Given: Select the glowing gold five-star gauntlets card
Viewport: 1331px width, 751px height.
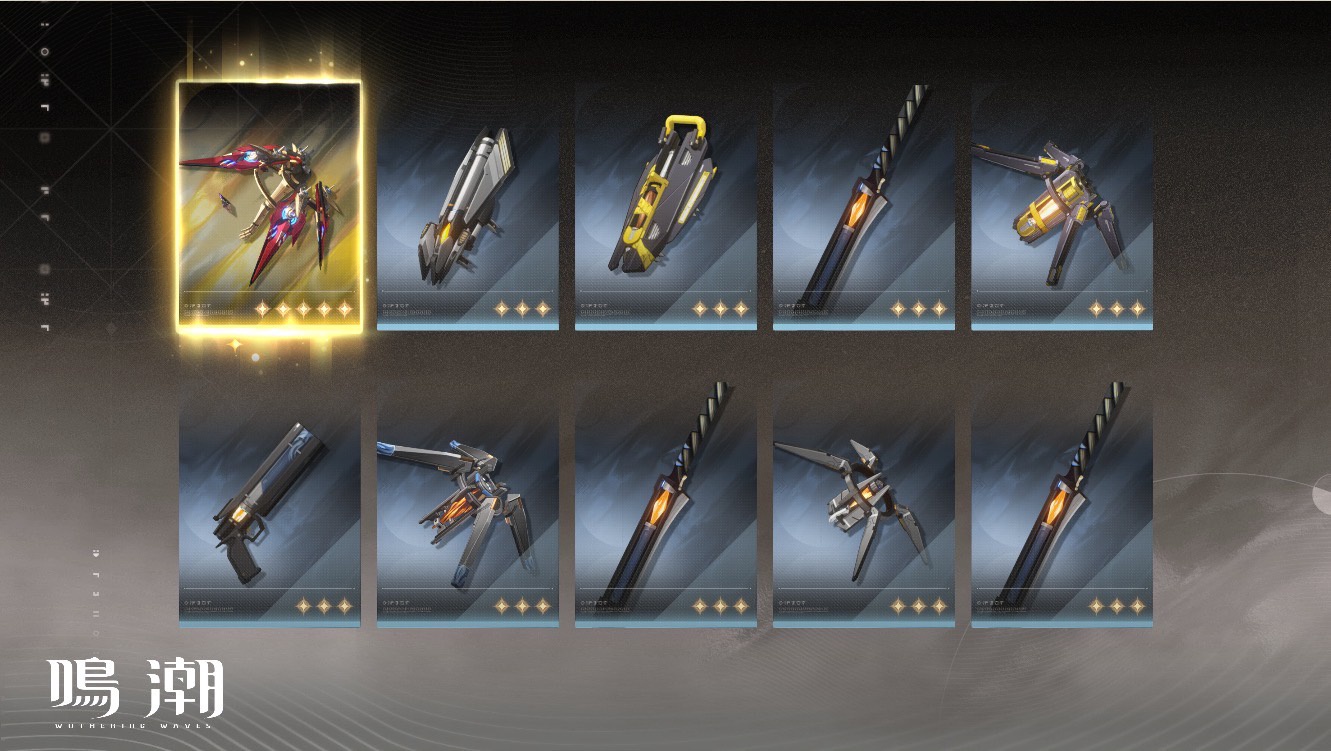Looking at the screenshot, I should point(269,205).
